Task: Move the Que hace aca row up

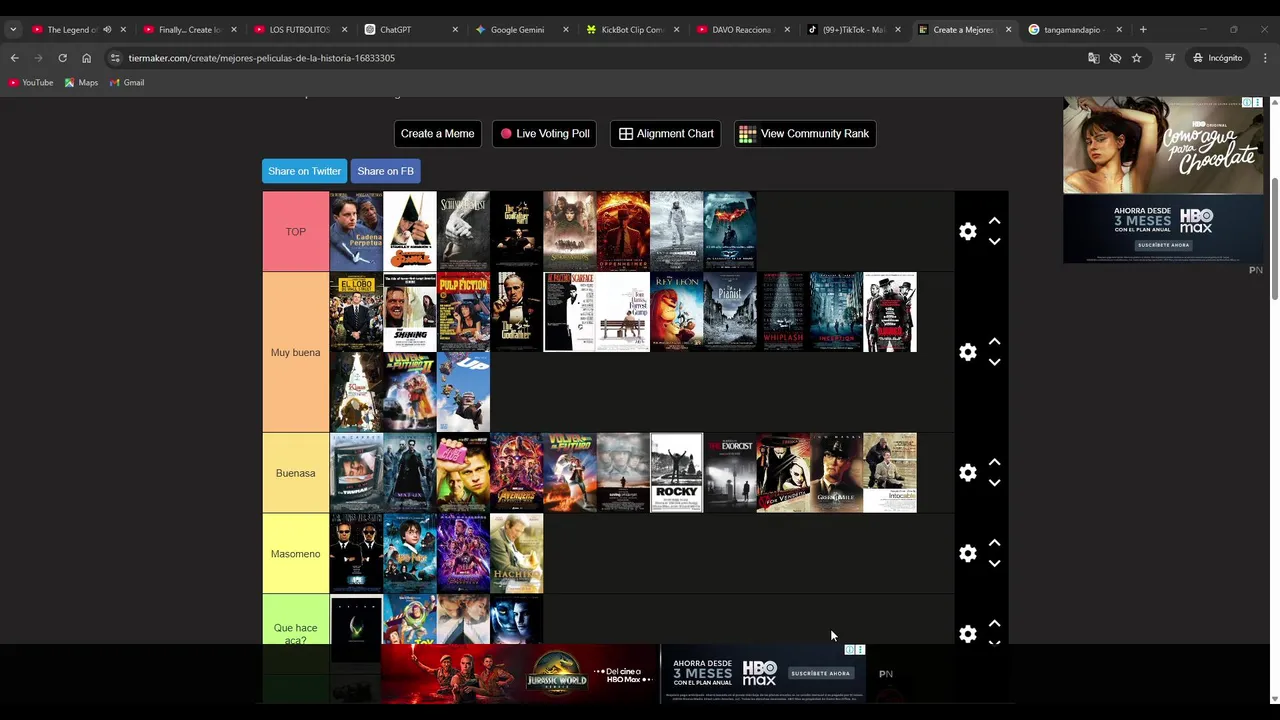Action: click(994, 623)
